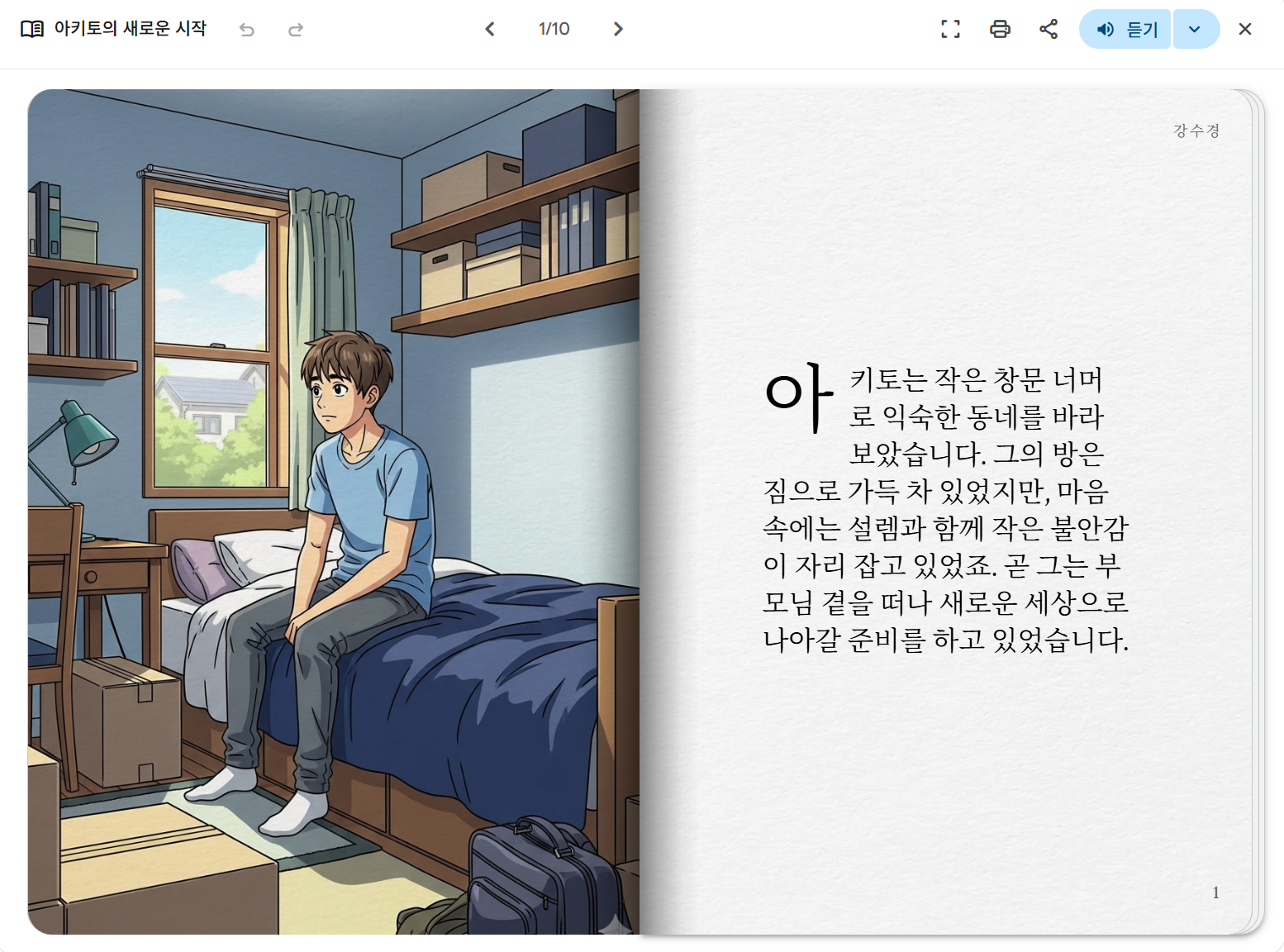Click the page number 1 at bottom

pos(1215,892)
